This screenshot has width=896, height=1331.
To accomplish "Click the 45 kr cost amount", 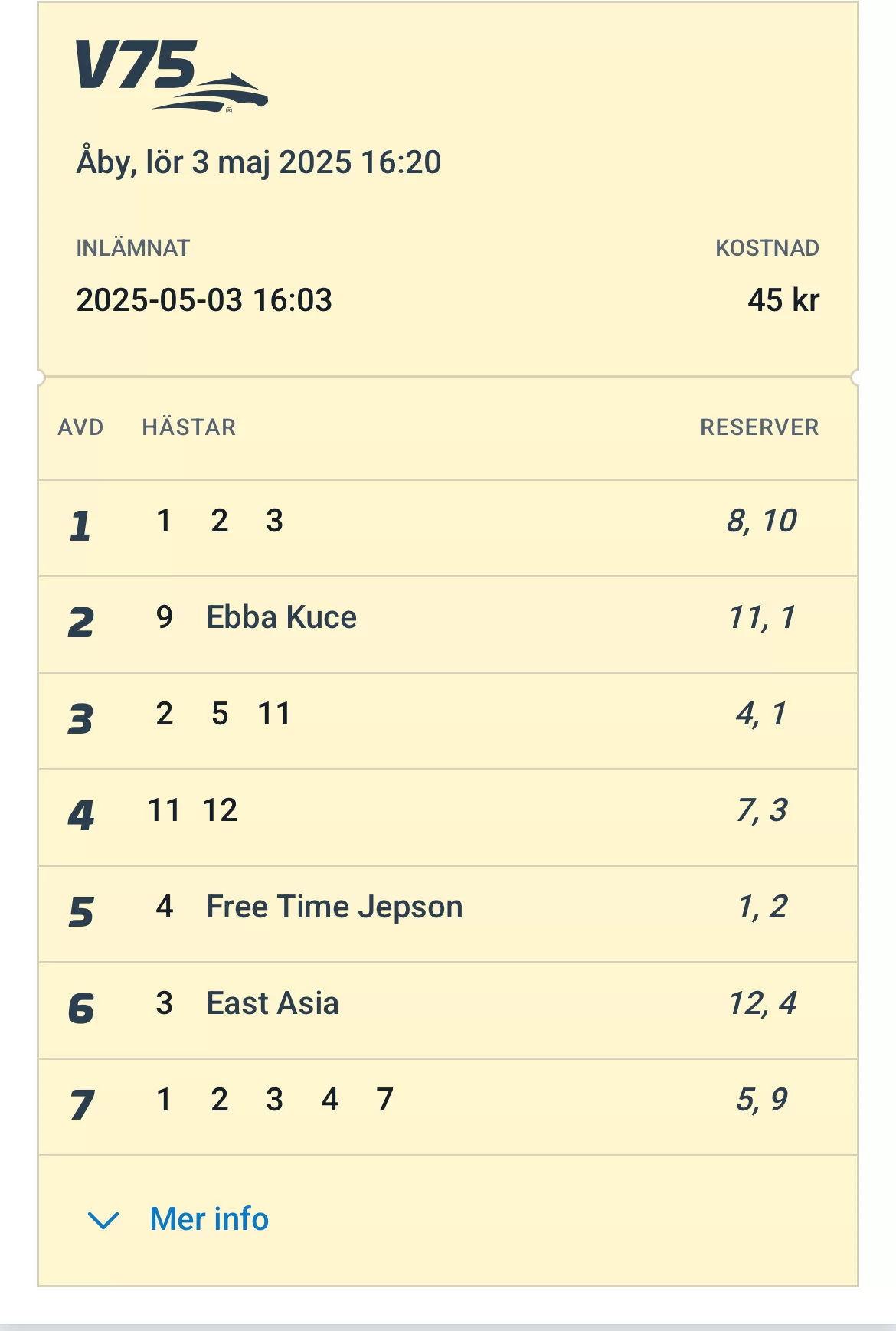I will point(783,300).
